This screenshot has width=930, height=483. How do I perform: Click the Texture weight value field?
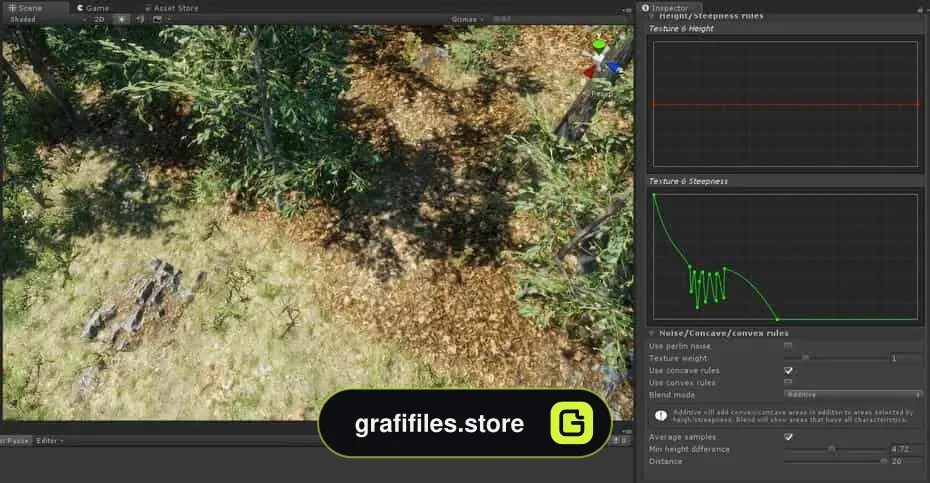[x=905, y=358]
